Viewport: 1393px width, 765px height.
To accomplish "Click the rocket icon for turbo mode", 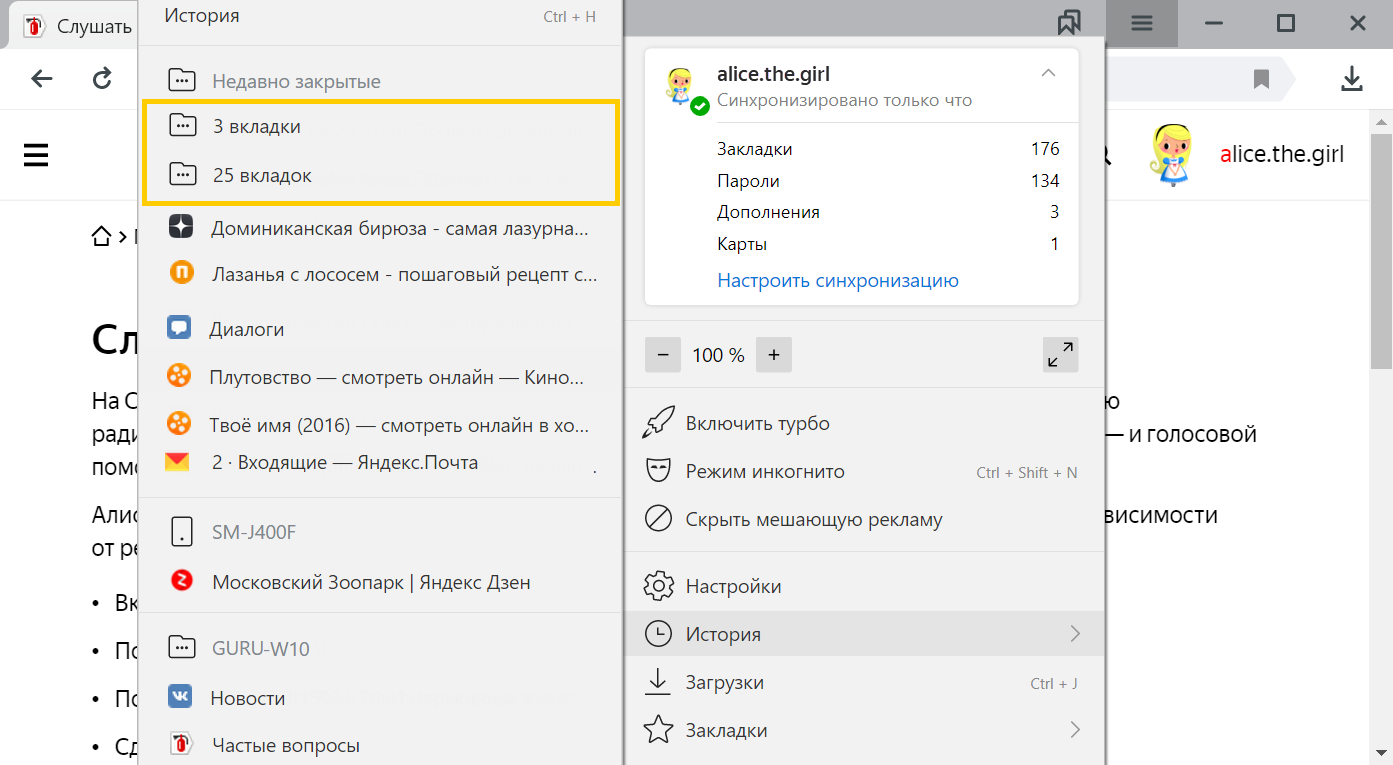I will [x=658, y=423].
